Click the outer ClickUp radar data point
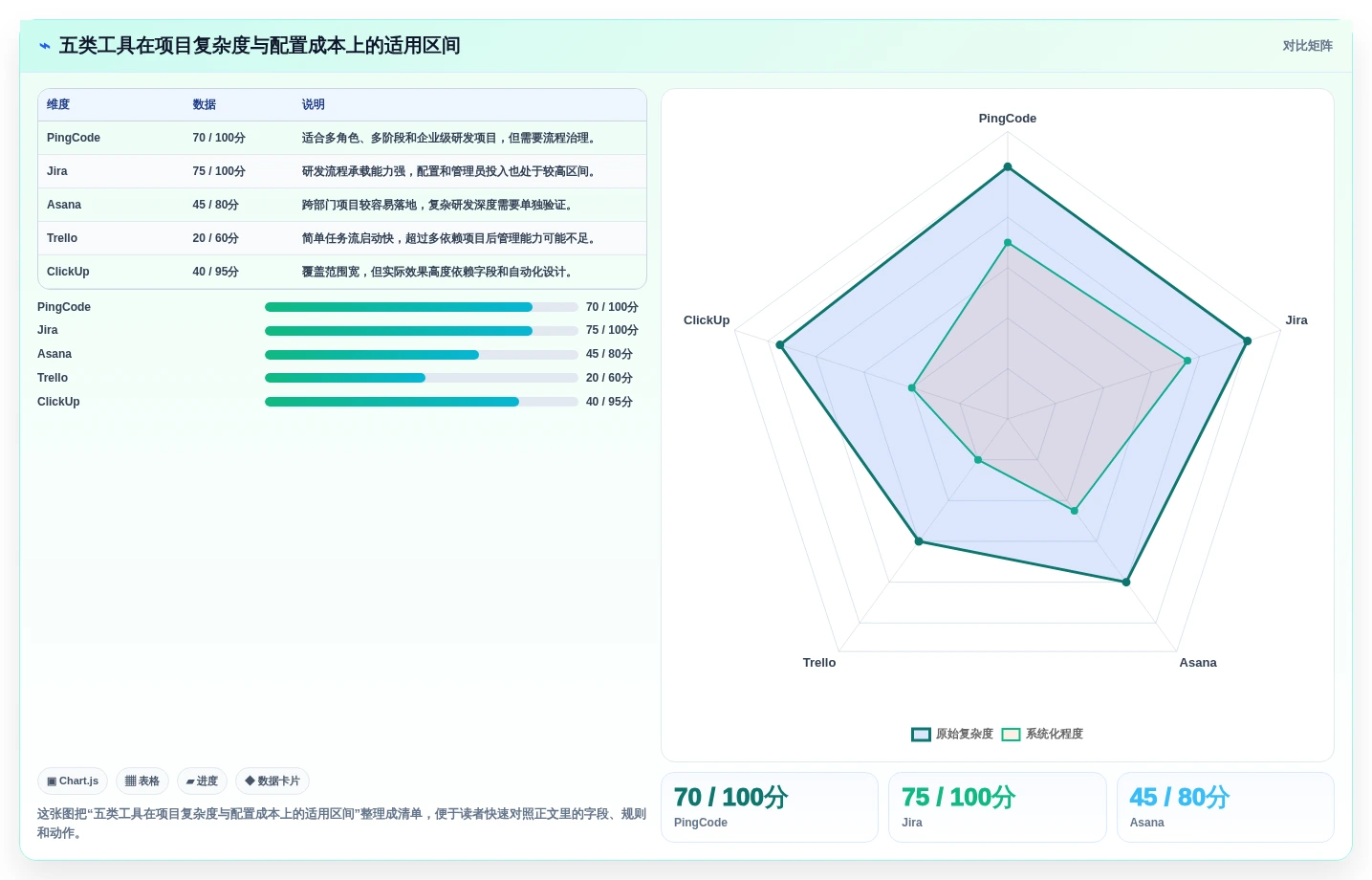1372x880 pixels. tap(780, 345)
